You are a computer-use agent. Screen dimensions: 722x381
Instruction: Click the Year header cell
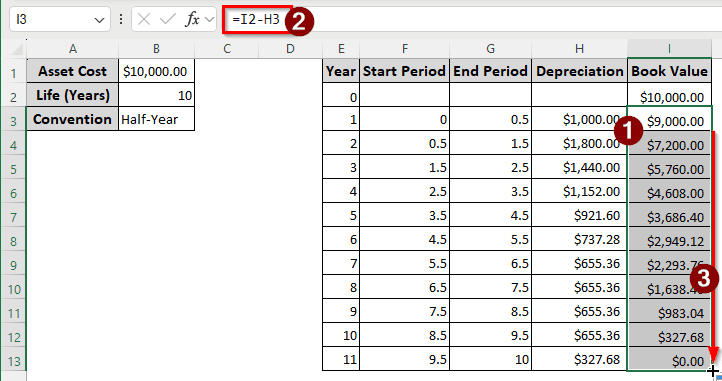point(341,71)
